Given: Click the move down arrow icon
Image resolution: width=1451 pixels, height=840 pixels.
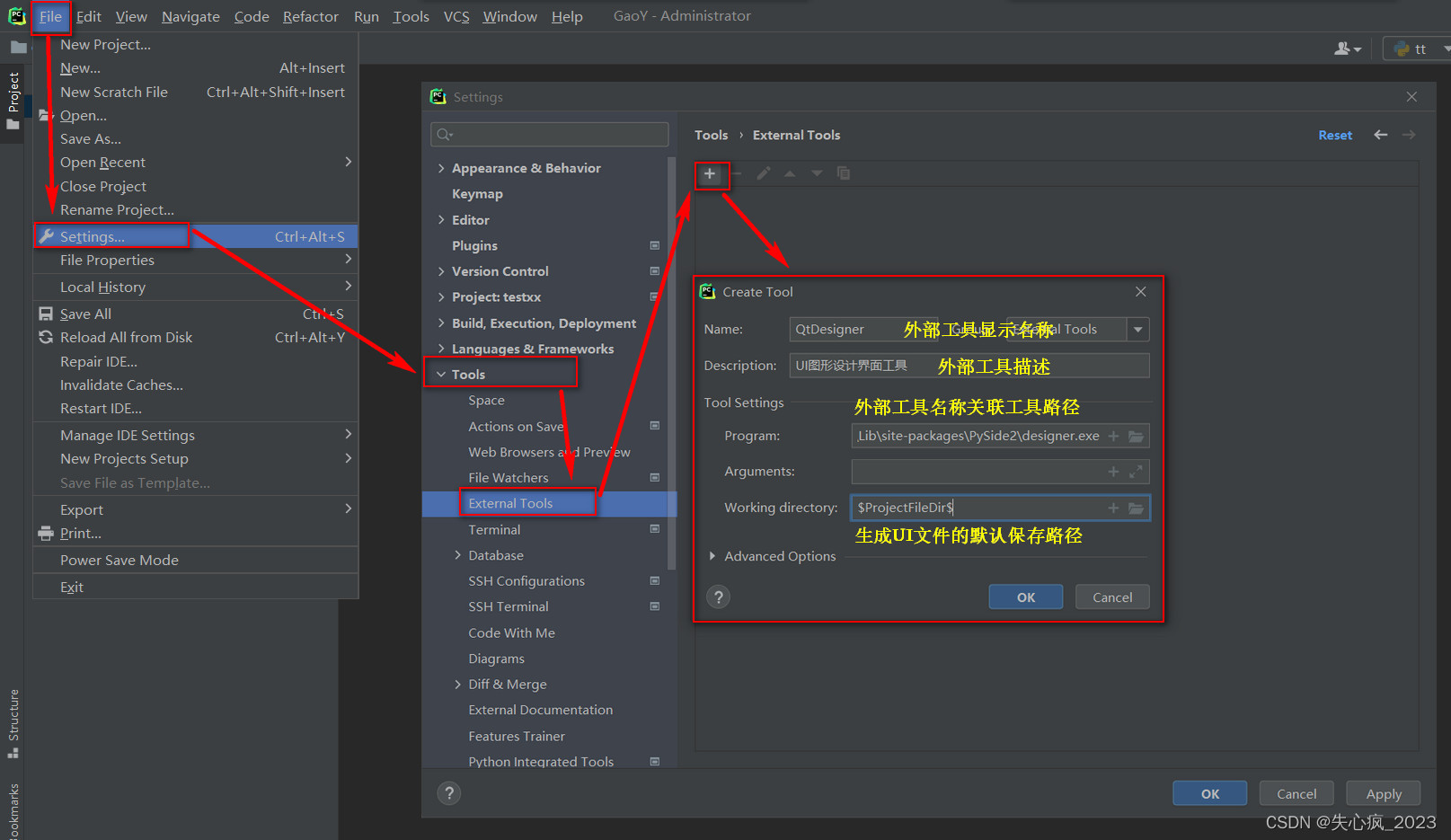Looking at the screenshot, I should point(817,173).
